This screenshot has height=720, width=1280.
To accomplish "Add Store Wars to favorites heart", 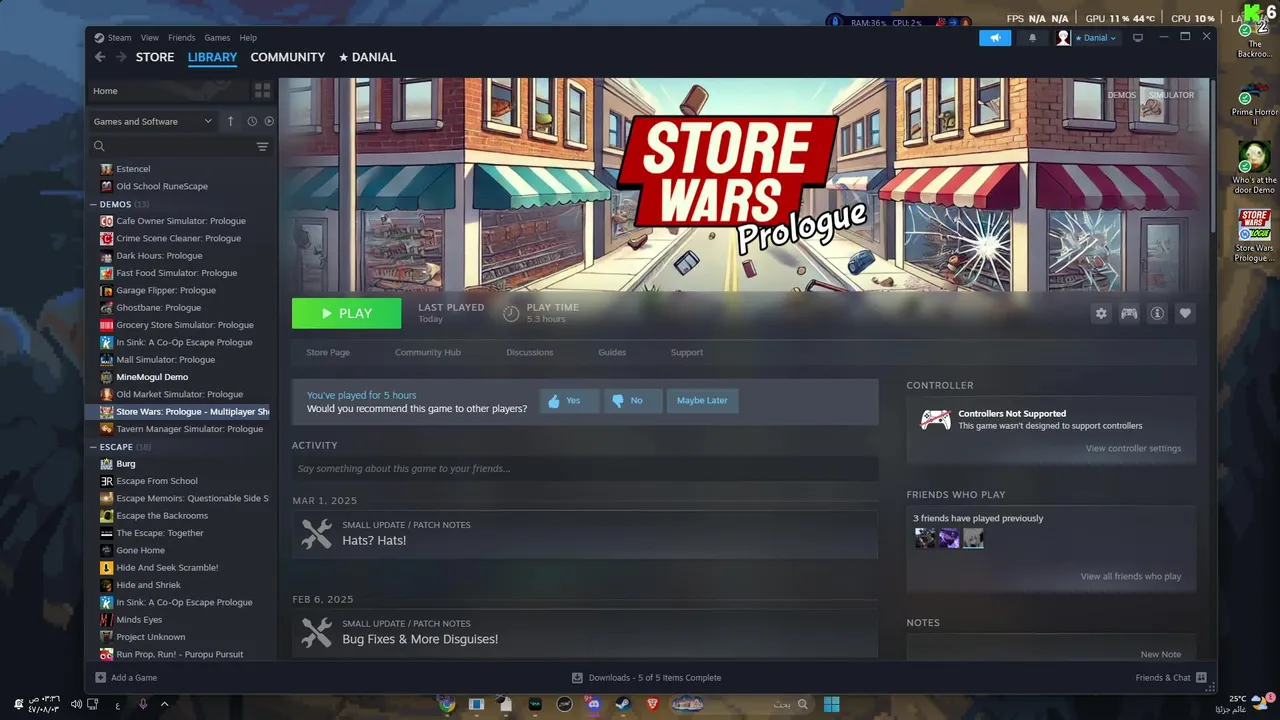I will point(1185,313).
